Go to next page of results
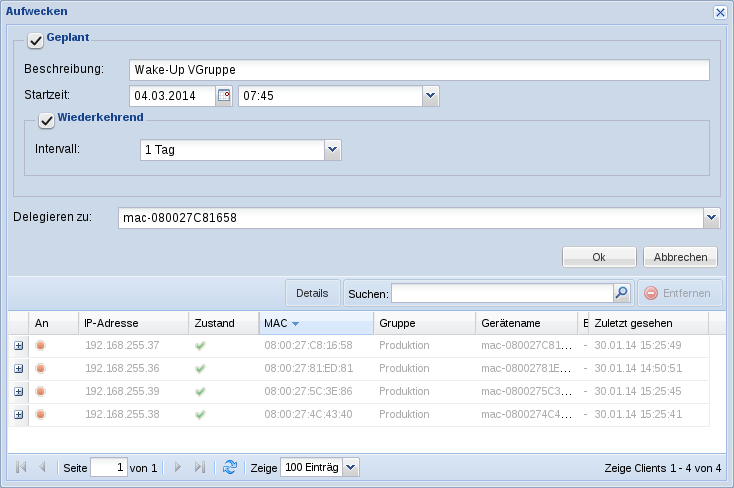Screen dimensions: 734x488 178,467
